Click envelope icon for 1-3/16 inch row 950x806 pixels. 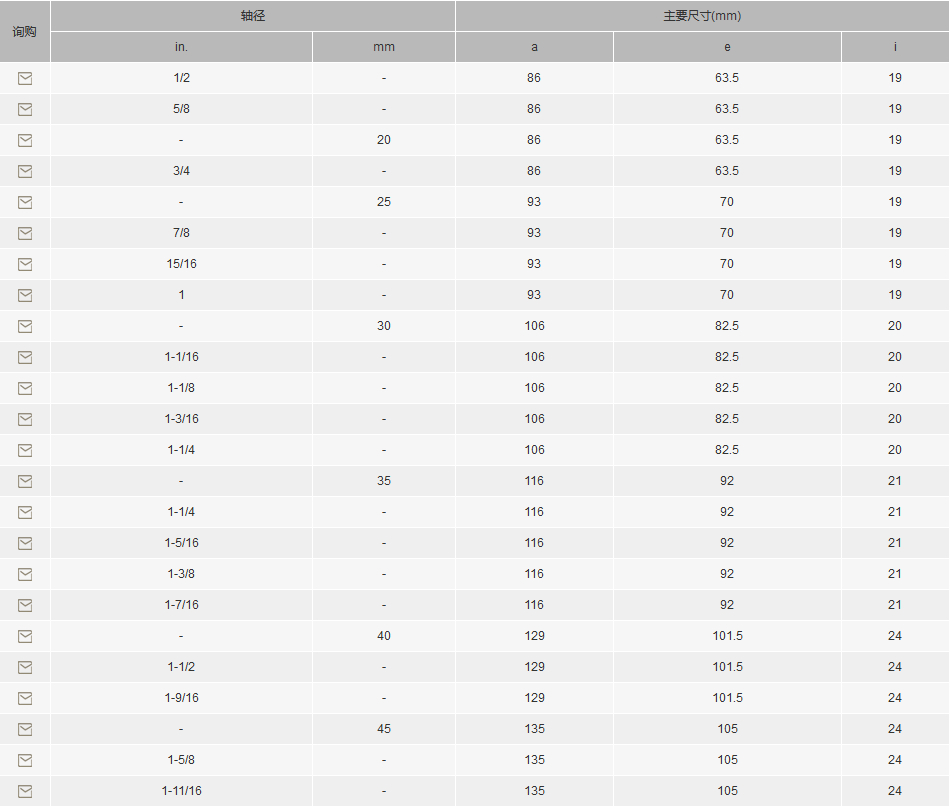25,419
